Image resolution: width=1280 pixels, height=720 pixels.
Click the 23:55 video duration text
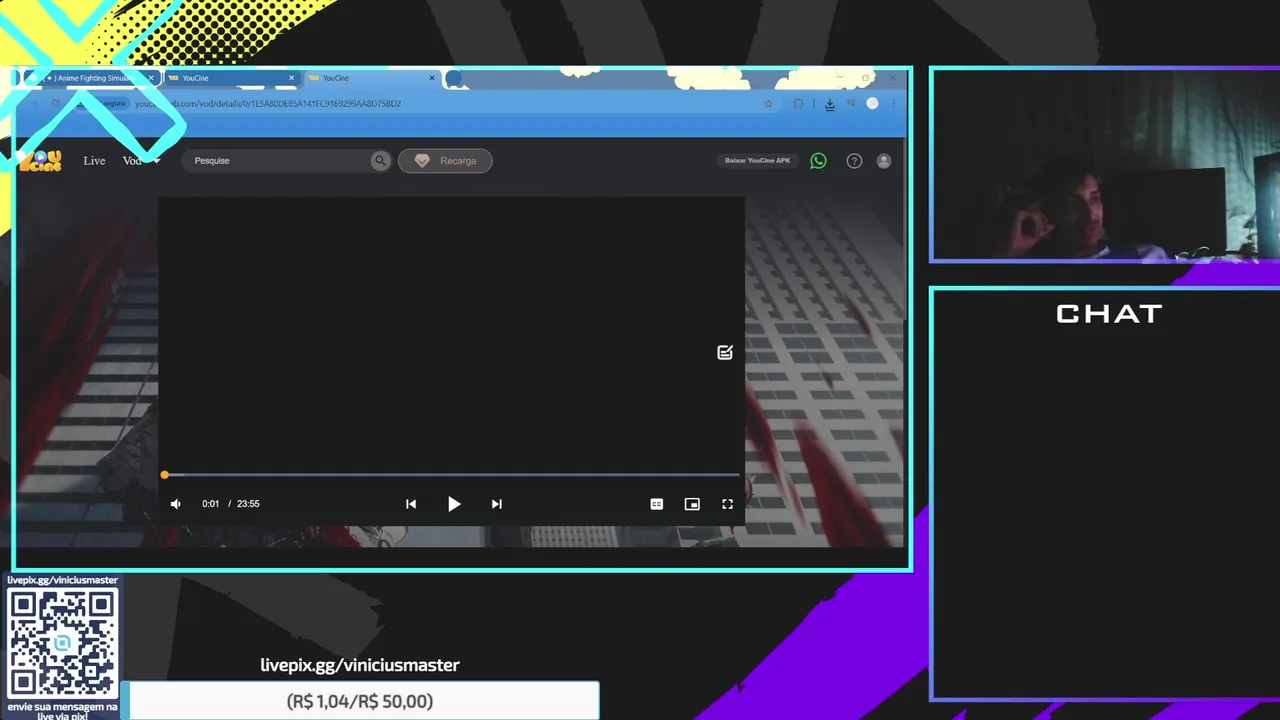tap(248, 504)
